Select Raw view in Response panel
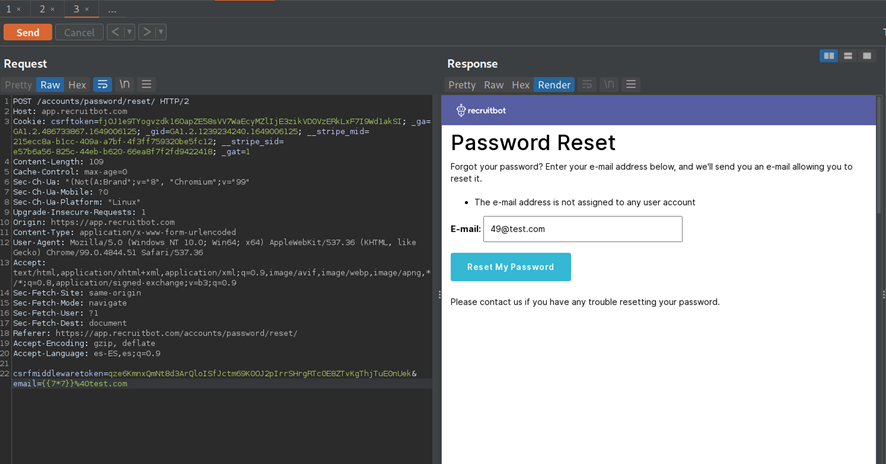 (494, 85)
